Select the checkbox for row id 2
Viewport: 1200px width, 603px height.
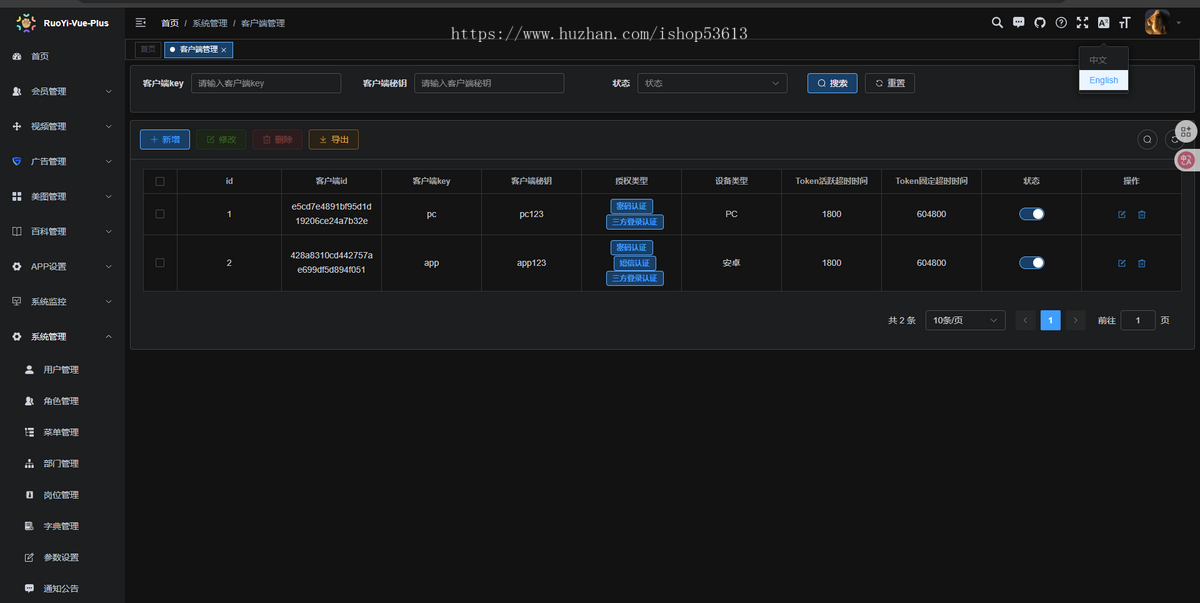[160, 263]
